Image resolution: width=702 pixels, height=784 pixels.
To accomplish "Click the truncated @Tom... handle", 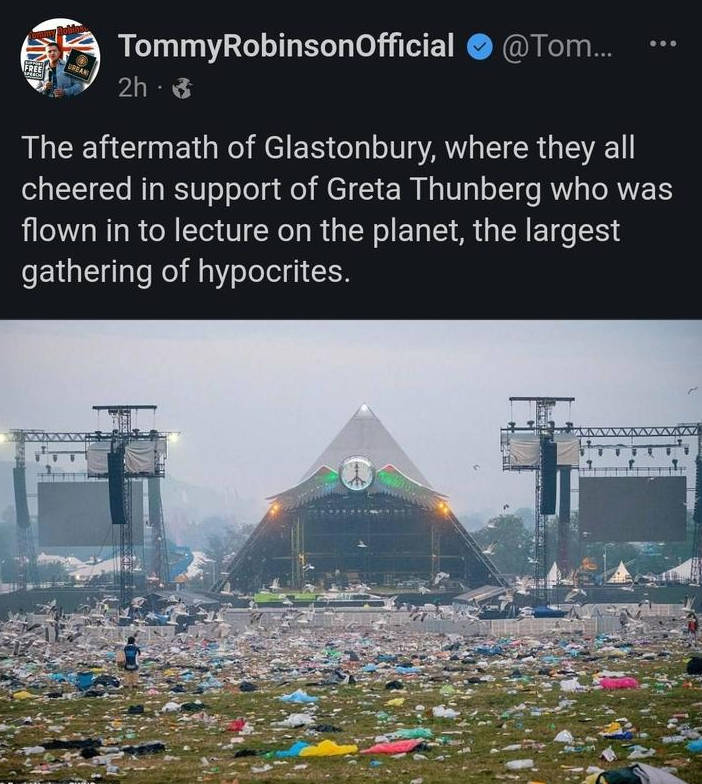I will point(559,46).
